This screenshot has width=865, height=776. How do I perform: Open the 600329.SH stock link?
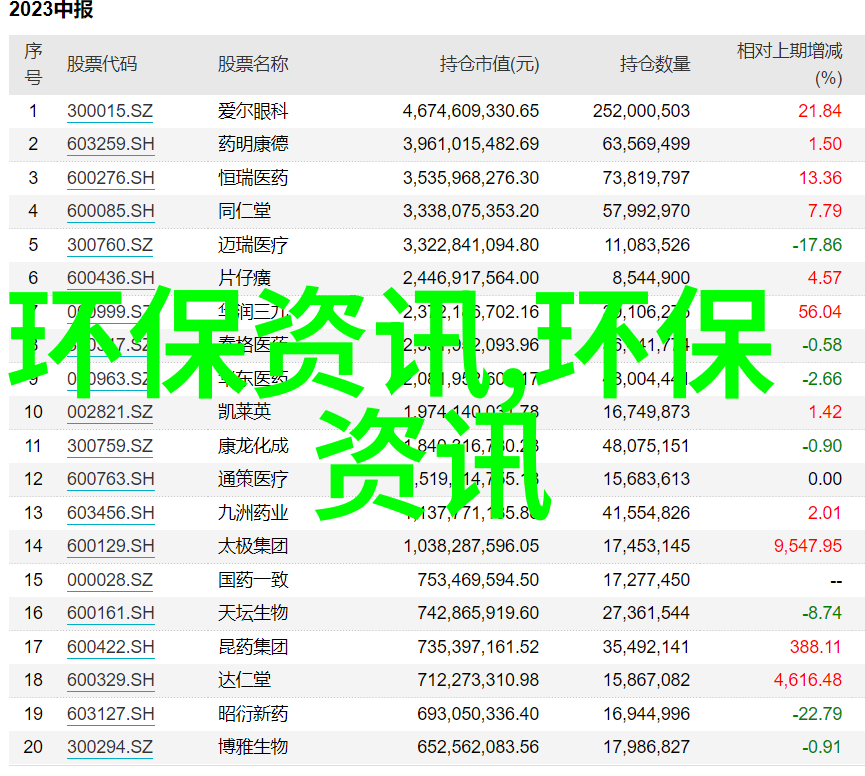point(110,680)
